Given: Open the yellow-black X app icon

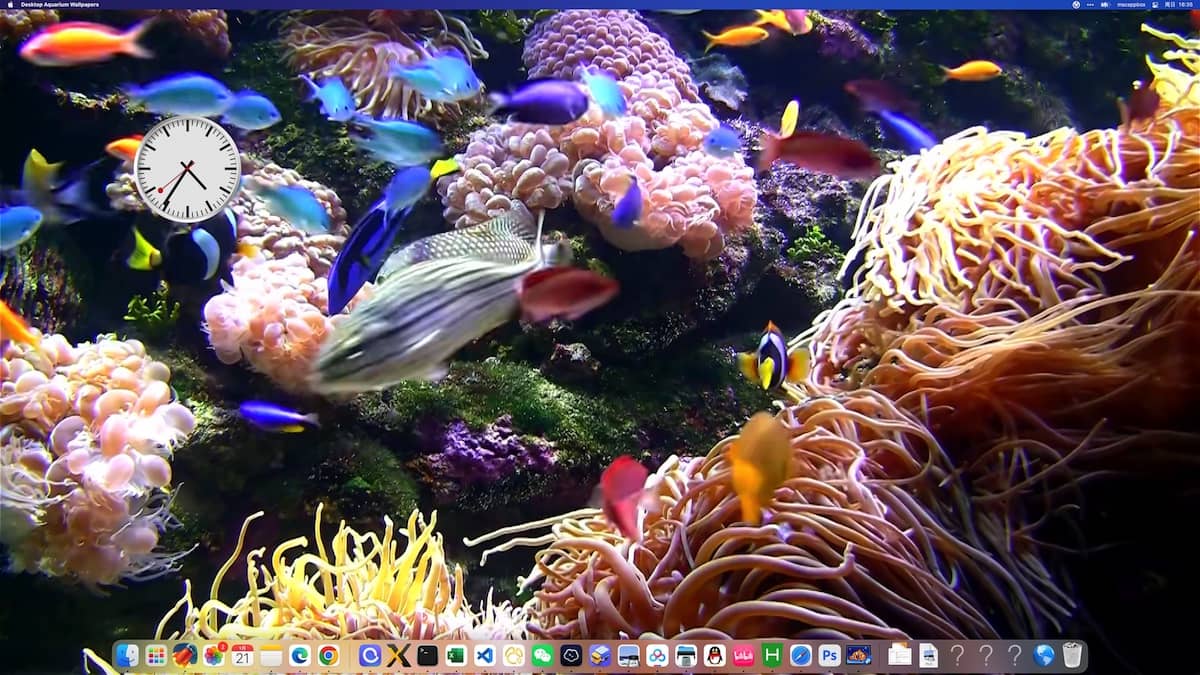Looking at the screenshot, I should [399, 655].
